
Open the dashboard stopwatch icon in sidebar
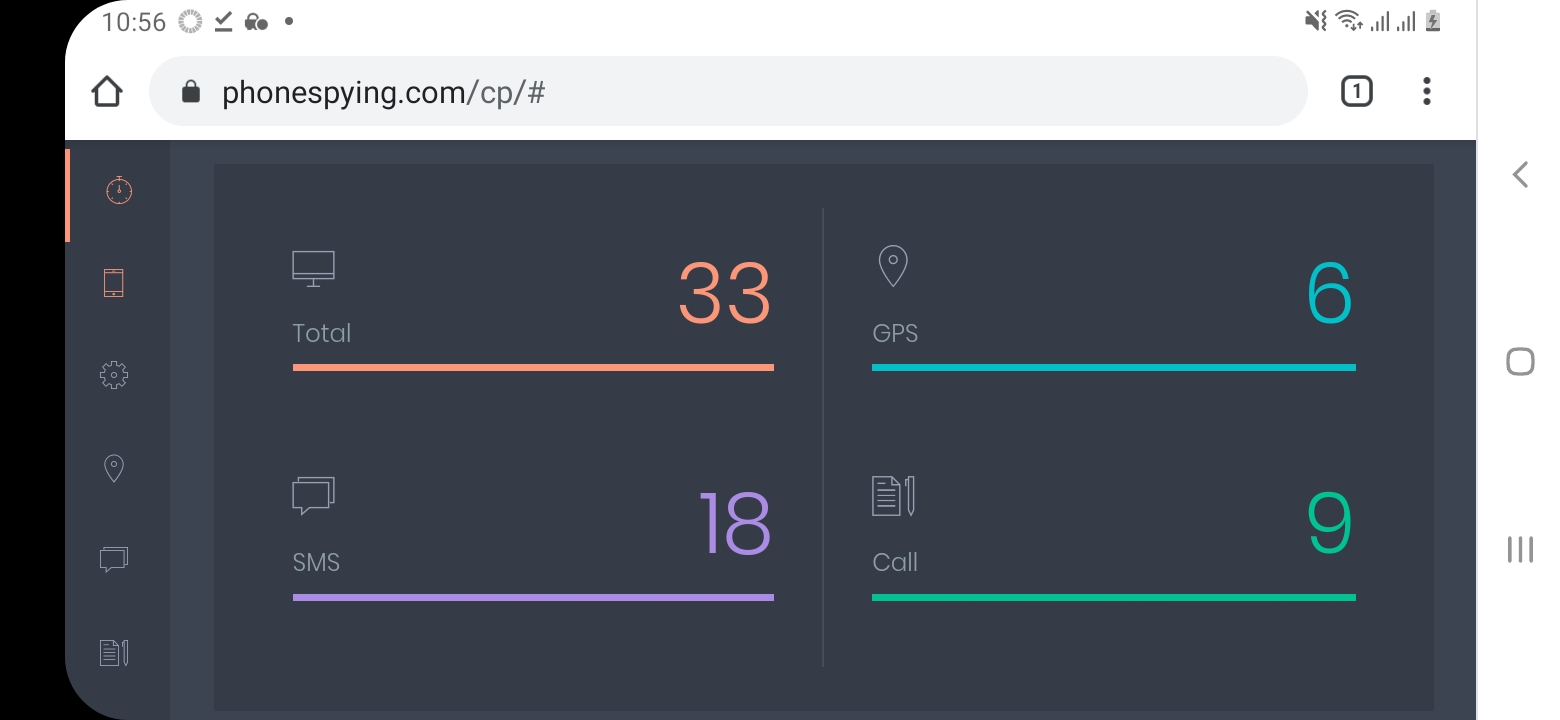(119, 190)
